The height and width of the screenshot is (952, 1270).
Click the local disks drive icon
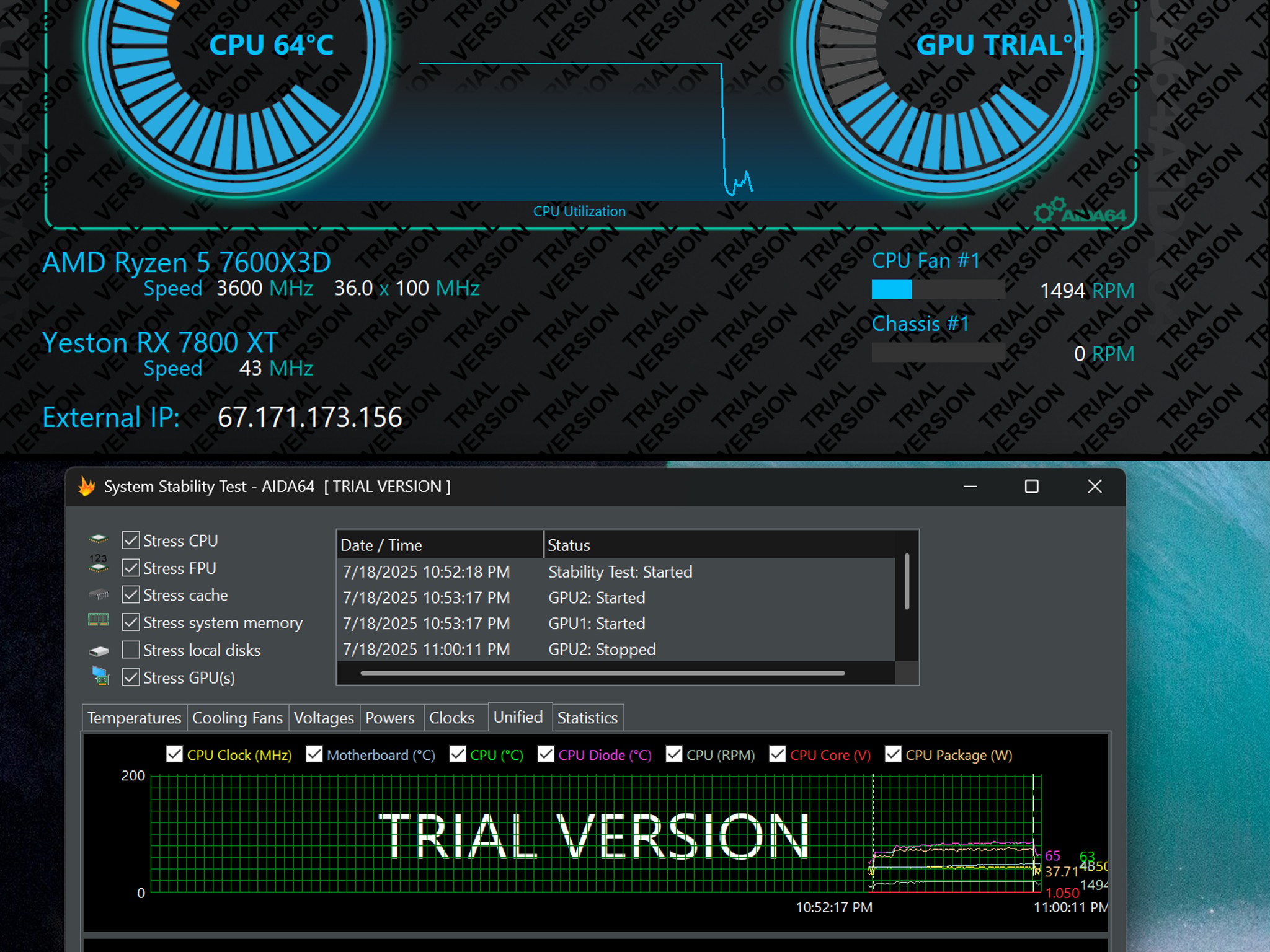(99, 651)
